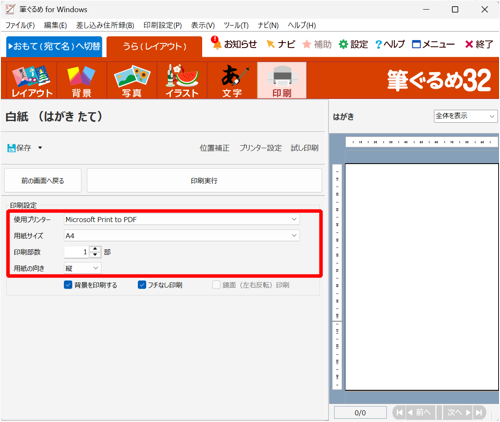Open the 保存 dropdown arrow
The height and width of the screenshot is (422, 500).
(40, 148)
